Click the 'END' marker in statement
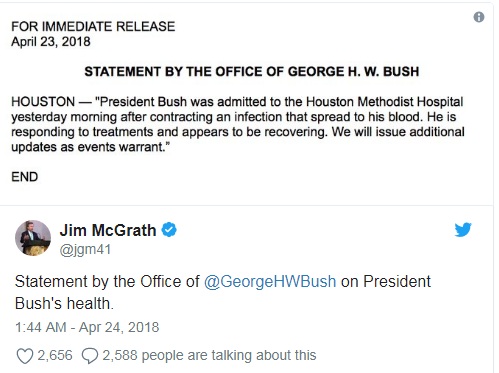 [x=25, y=177]
